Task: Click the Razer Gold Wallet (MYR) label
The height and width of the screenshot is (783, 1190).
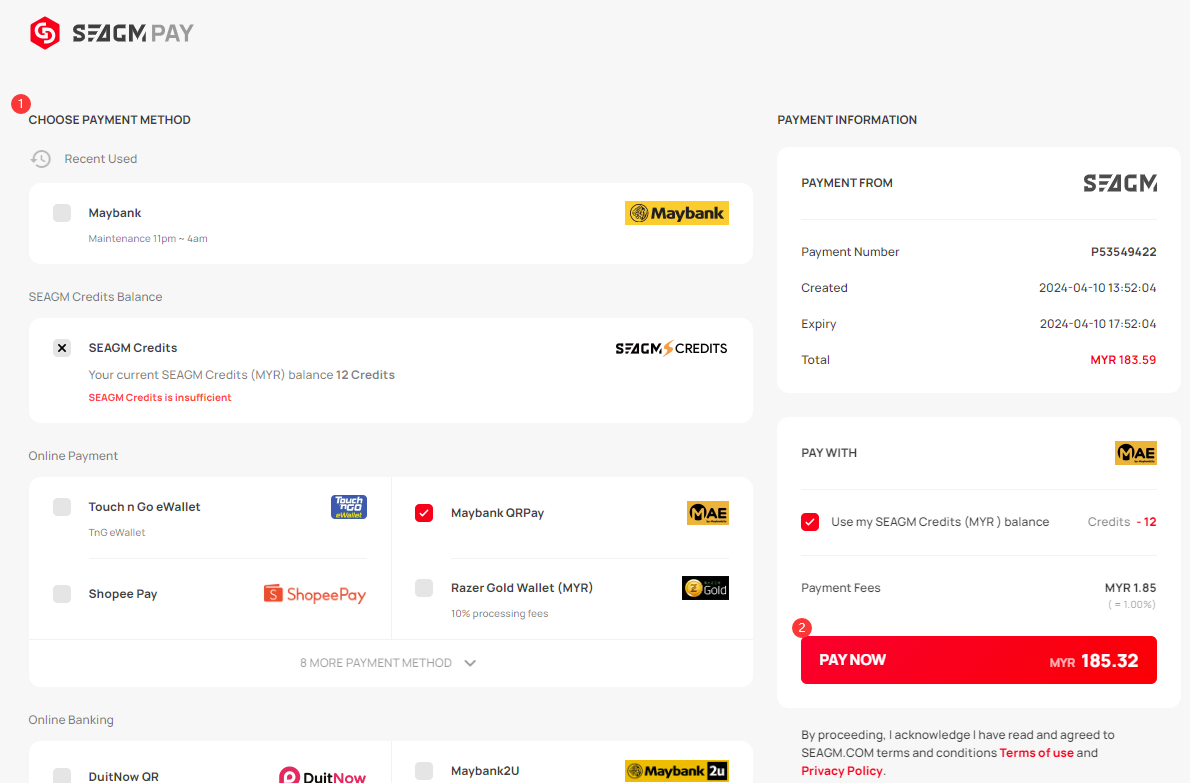Action: [x=522, y=588]
